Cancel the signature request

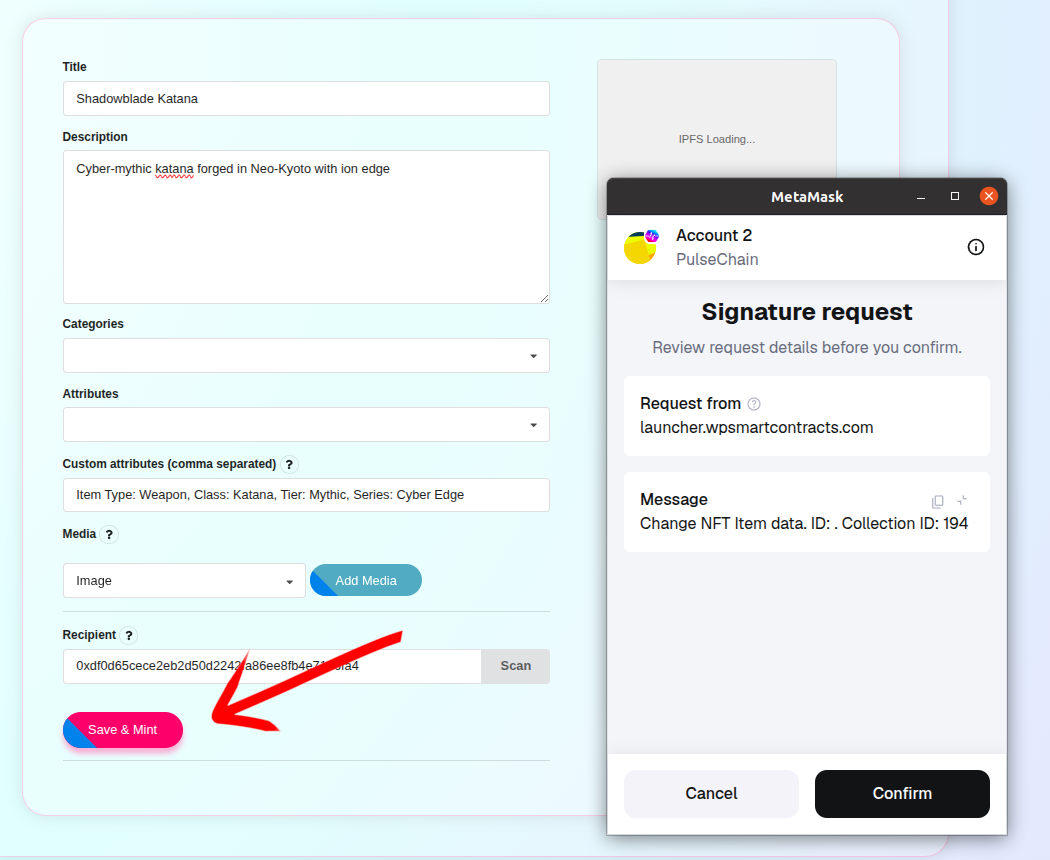coord(711,793)
